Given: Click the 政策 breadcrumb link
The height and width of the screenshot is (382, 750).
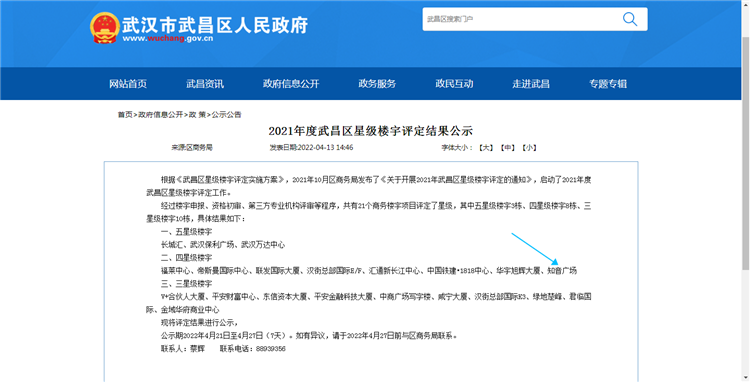Looking at the screenshot, I should pos(197,115).
